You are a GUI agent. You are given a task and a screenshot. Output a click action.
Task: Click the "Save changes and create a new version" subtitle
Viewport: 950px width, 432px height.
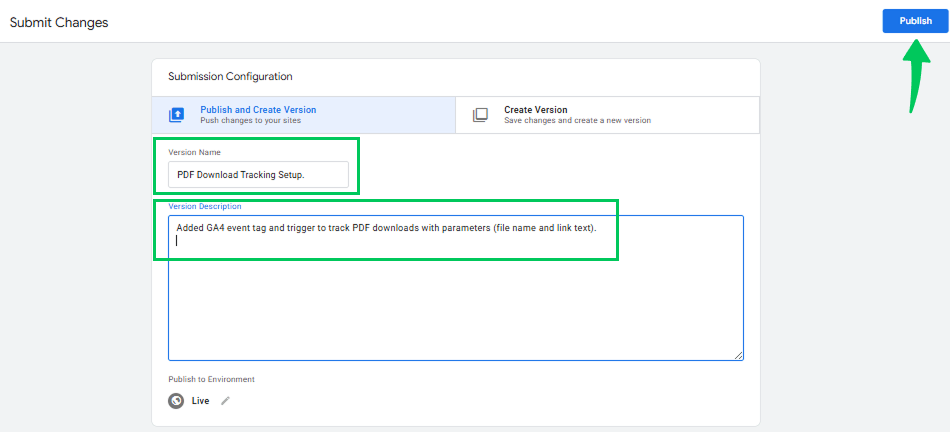577,121
